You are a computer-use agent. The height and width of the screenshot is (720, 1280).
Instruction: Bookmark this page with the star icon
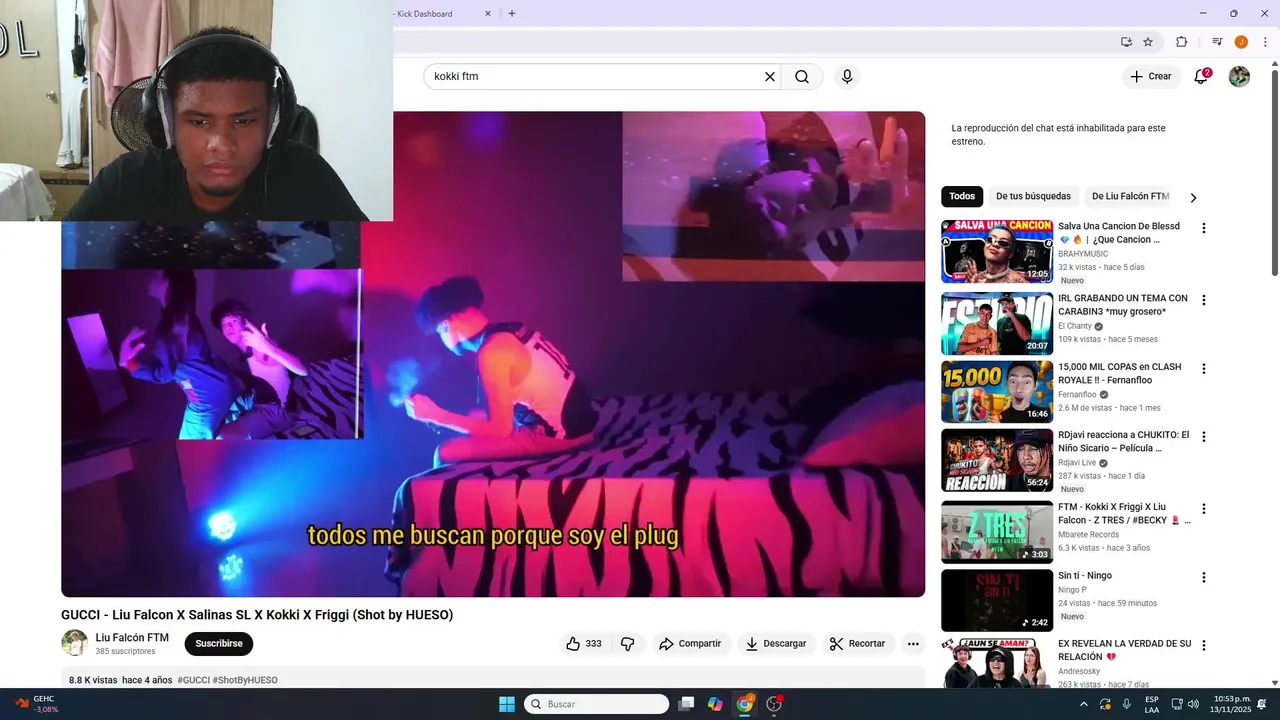[1148, 42]
